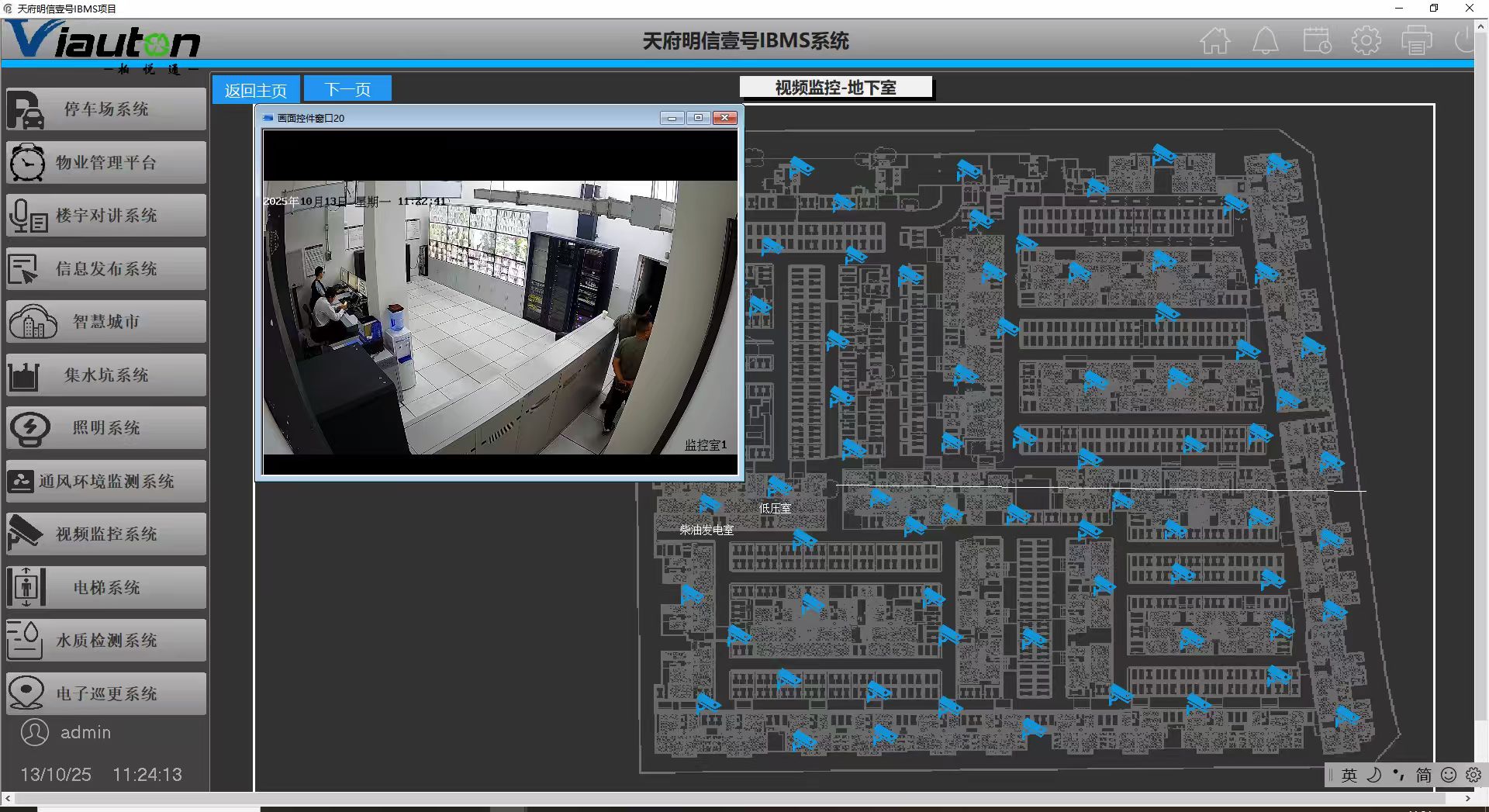1489x812 pixels.
Task: Click the horizontal scrollbar track
Action: (737, 798)
